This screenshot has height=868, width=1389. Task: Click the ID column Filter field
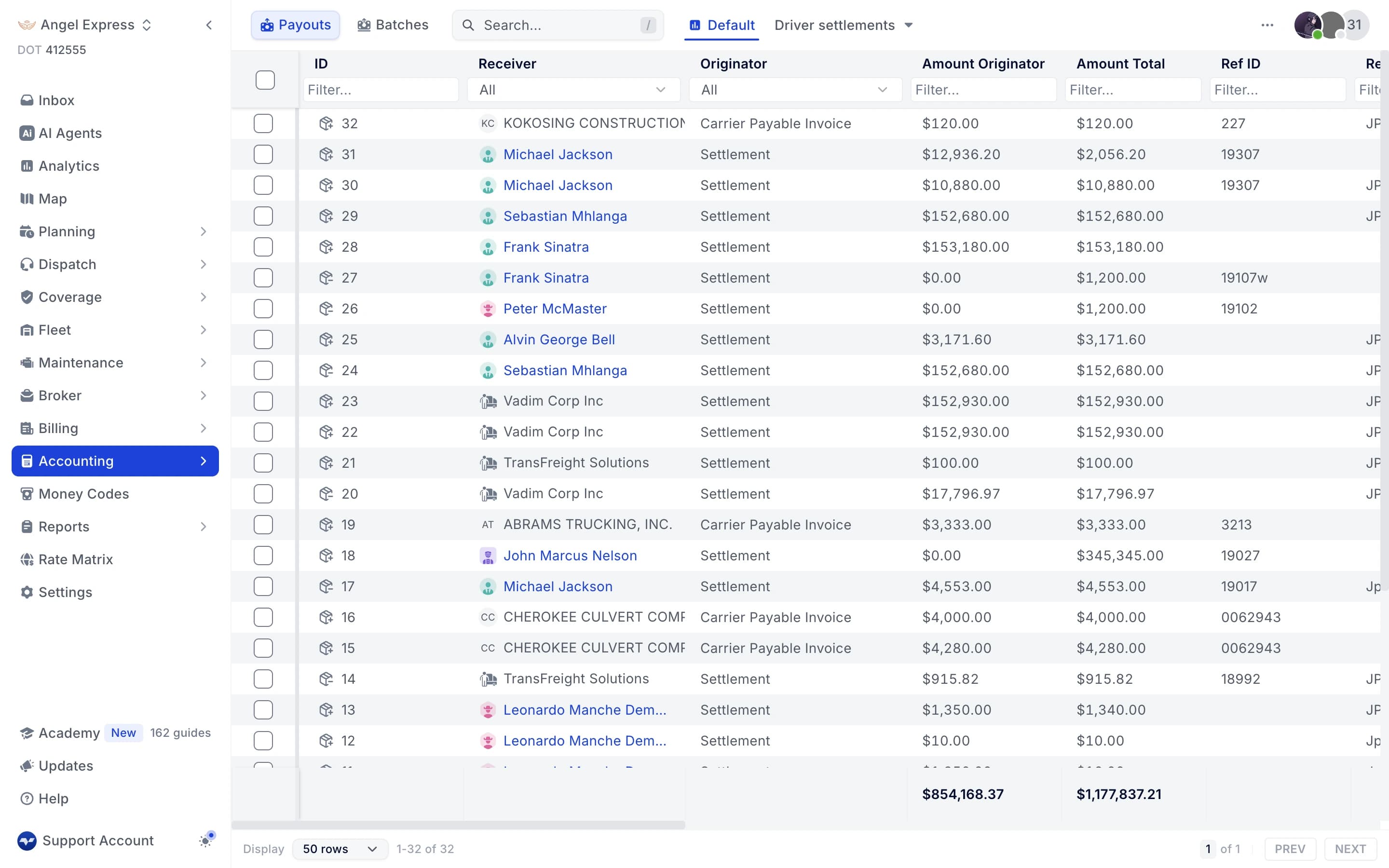[x=381, y=90]
